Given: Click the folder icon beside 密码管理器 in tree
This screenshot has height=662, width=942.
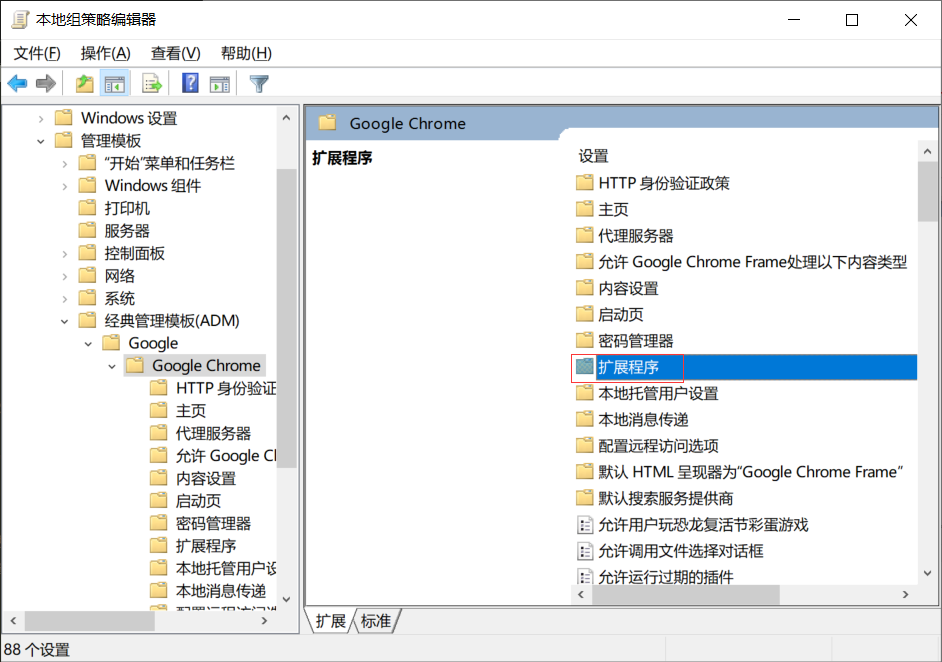Looking at the screenshot, I should [x=159, y=523].
